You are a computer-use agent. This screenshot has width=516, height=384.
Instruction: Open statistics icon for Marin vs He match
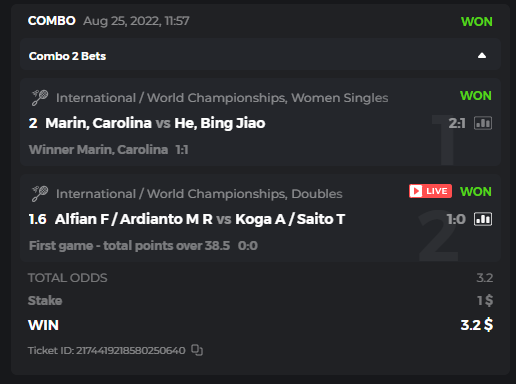(x=483, y=123)
